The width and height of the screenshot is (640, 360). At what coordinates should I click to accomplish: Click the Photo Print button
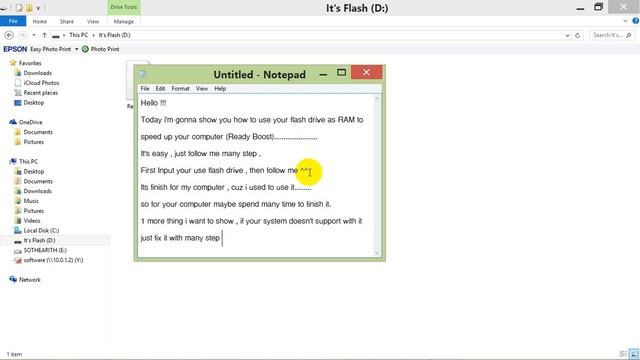[x=100, y=49]
